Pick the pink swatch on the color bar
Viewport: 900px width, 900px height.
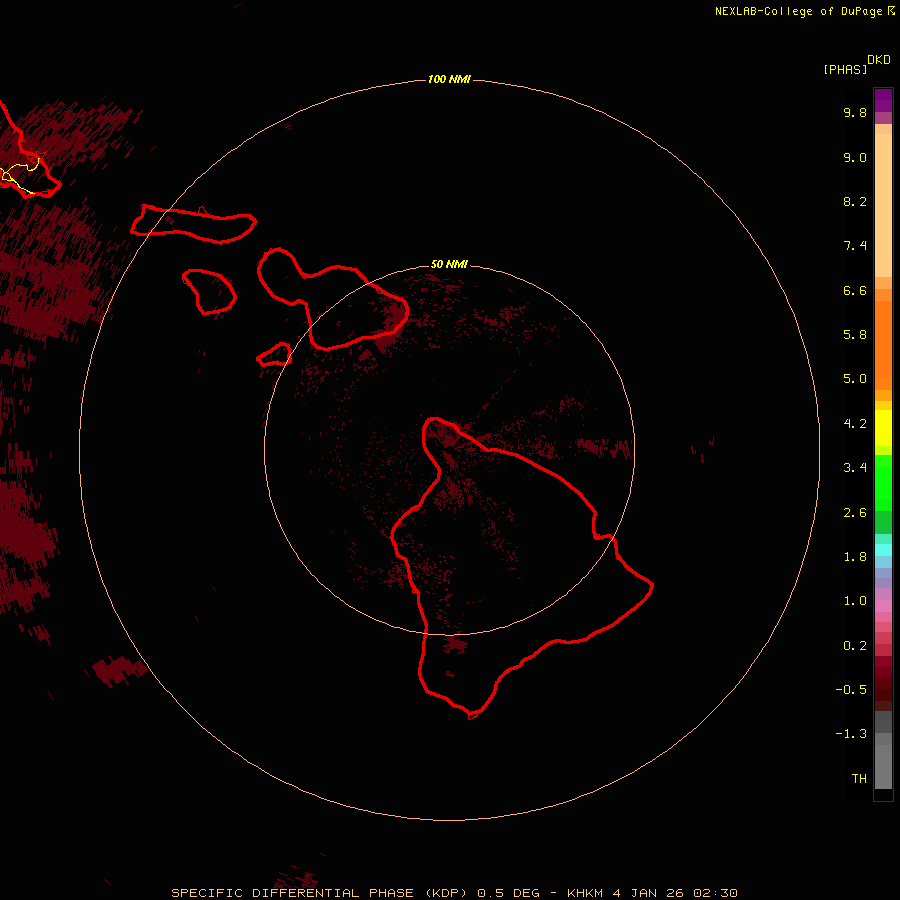(x=883, y=606)
